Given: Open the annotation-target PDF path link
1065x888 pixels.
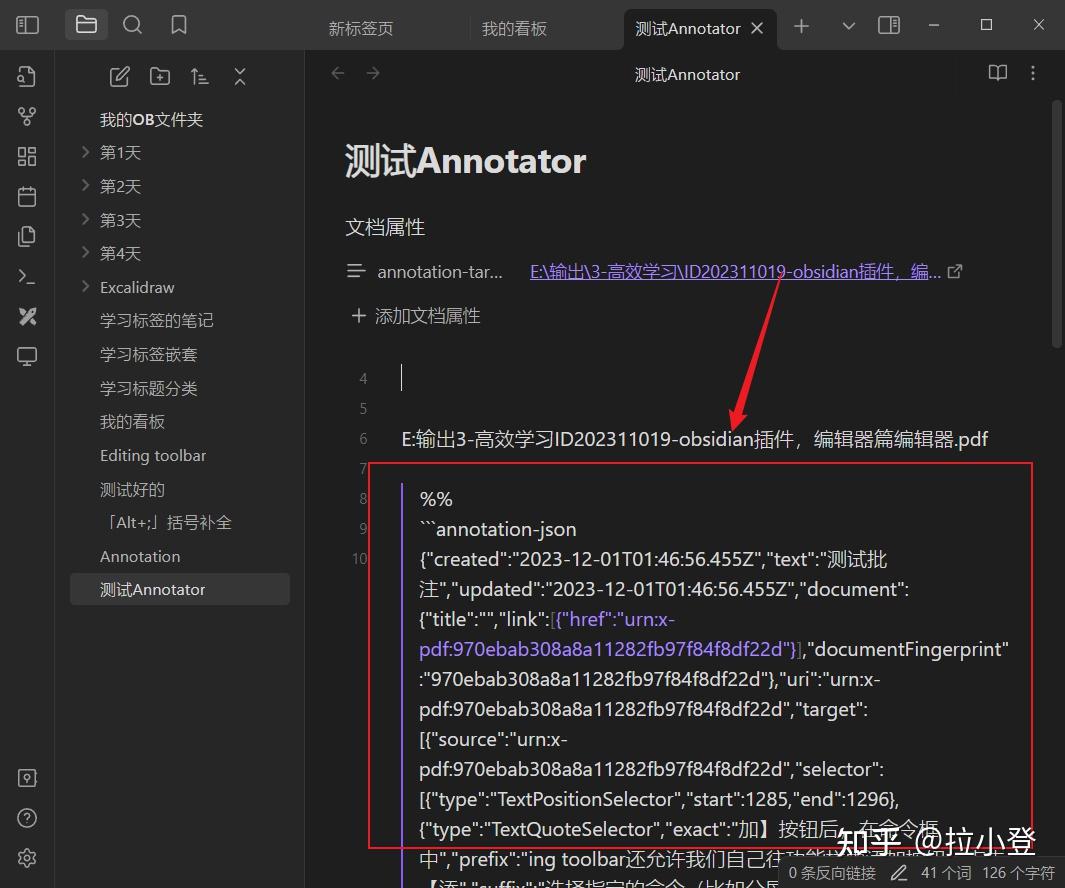Looking at the screenshot, I should click(735, 272).
